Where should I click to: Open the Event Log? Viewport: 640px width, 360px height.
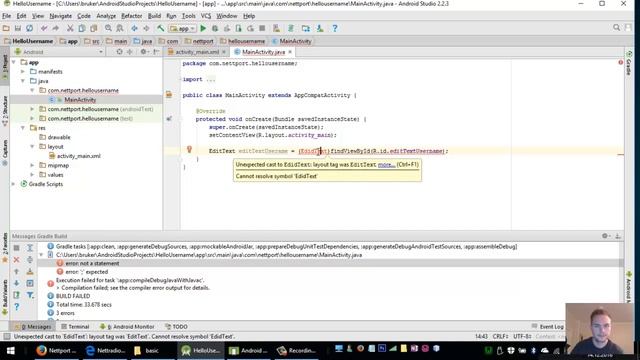[x=547, y=327]
